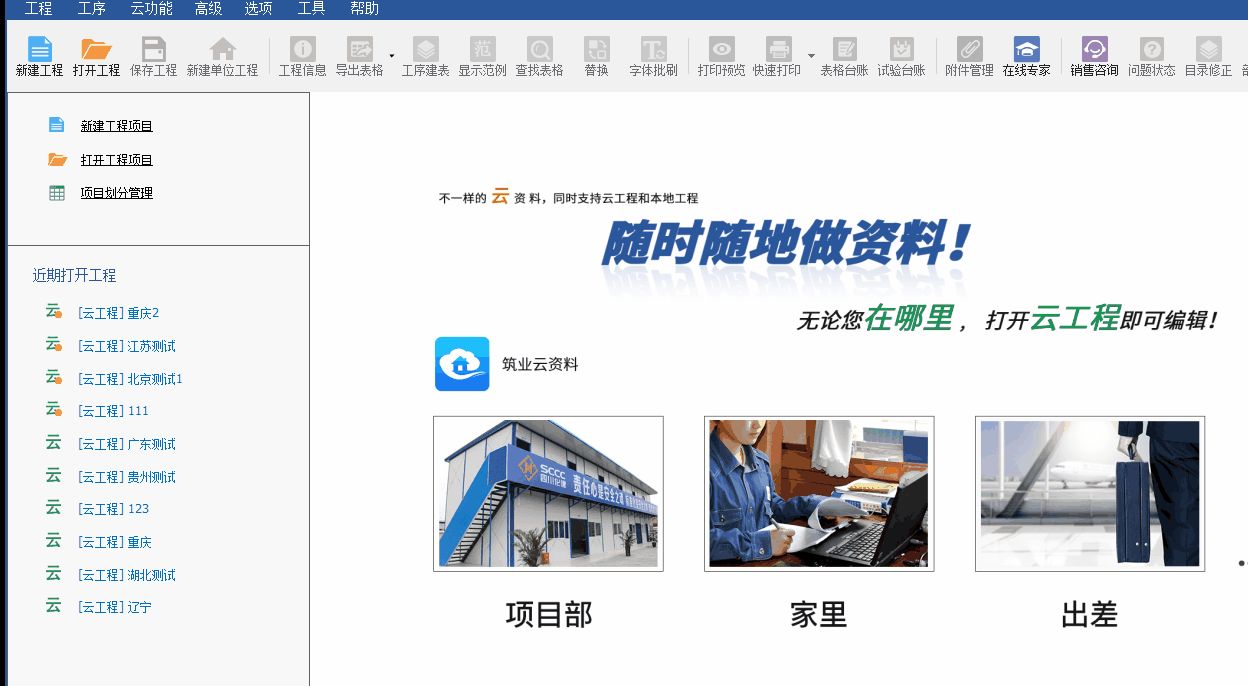Open the 高级 menu

208,9
